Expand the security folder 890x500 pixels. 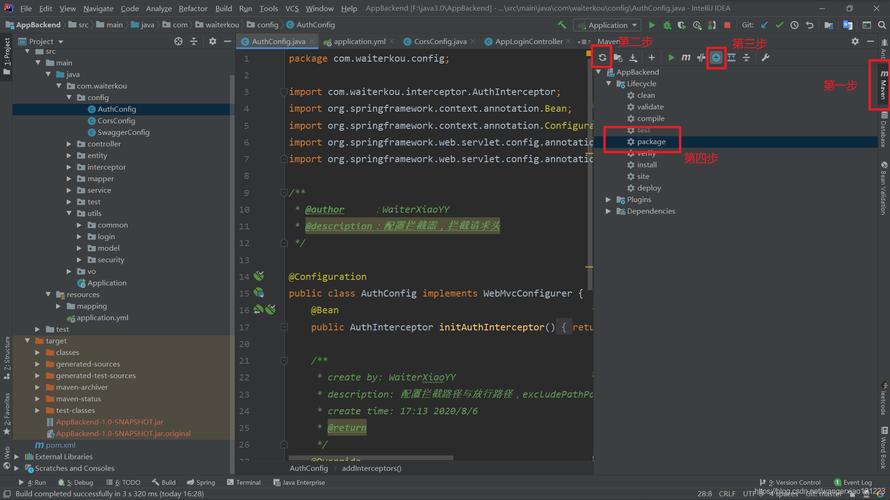tap(79, 260)
